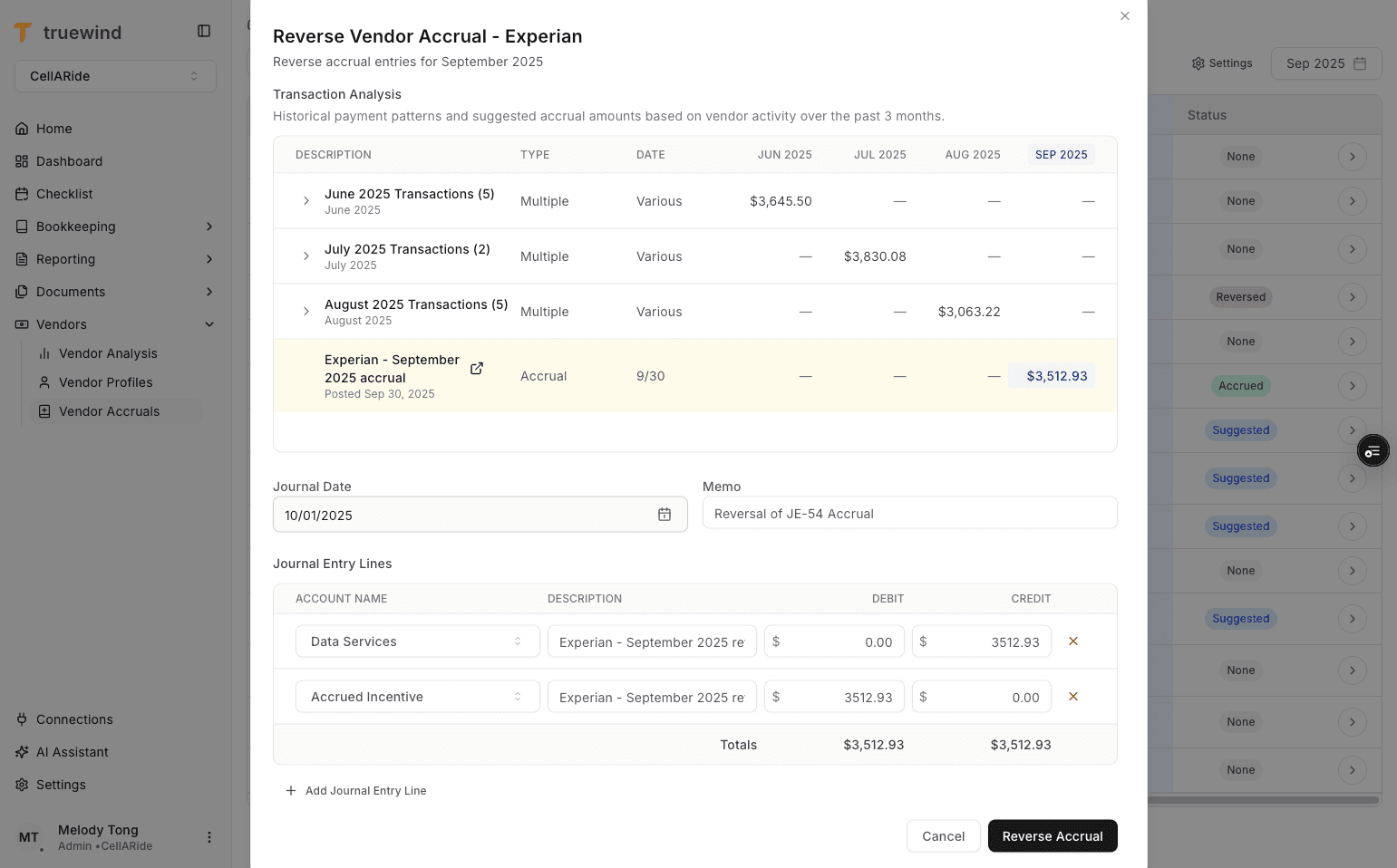Click the truewind logo icon
Image resolution: width=1397 pixels, height=868 pixels.
coord(23,33)
